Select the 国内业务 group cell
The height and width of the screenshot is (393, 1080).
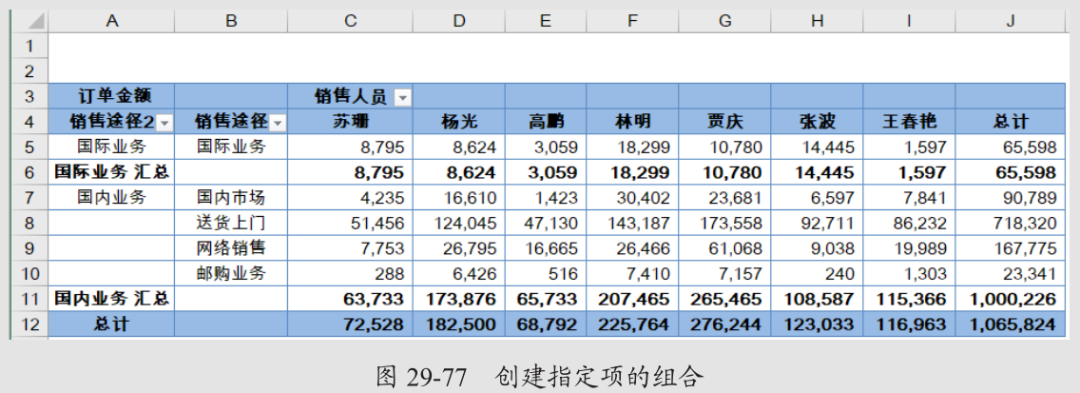[x=112, y=198]
